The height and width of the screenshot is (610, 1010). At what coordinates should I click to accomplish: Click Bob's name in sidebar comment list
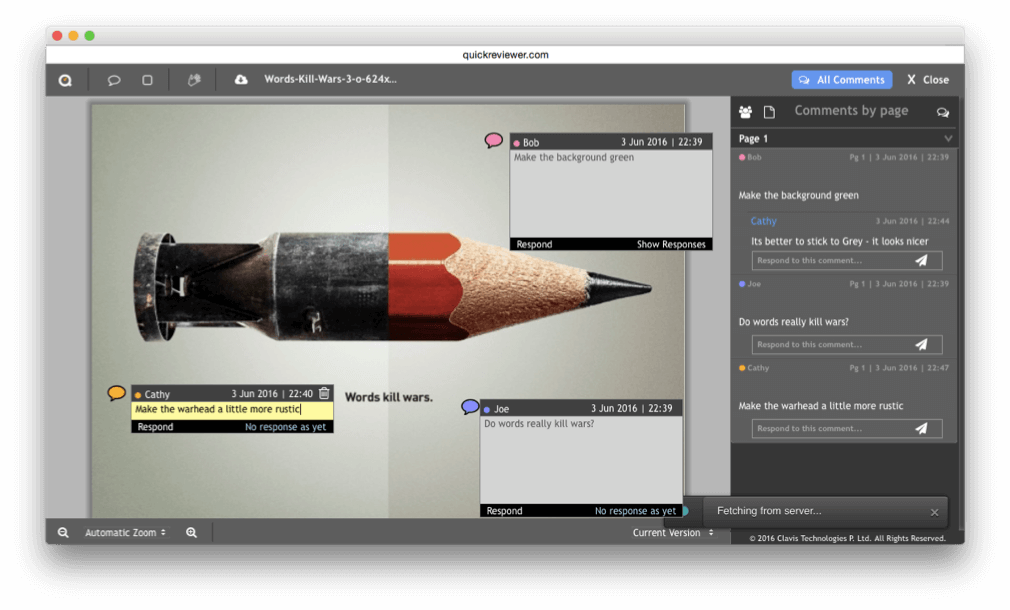click(x=754, y=157)
